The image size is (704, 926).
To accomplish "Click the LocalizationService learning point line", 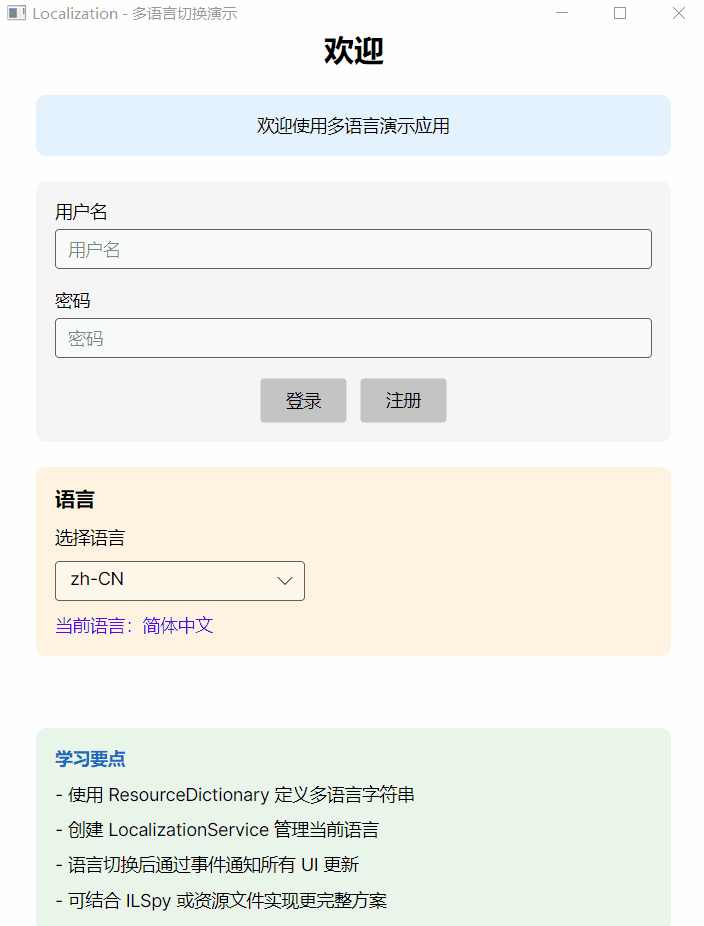I will click(x=217, y=830).
